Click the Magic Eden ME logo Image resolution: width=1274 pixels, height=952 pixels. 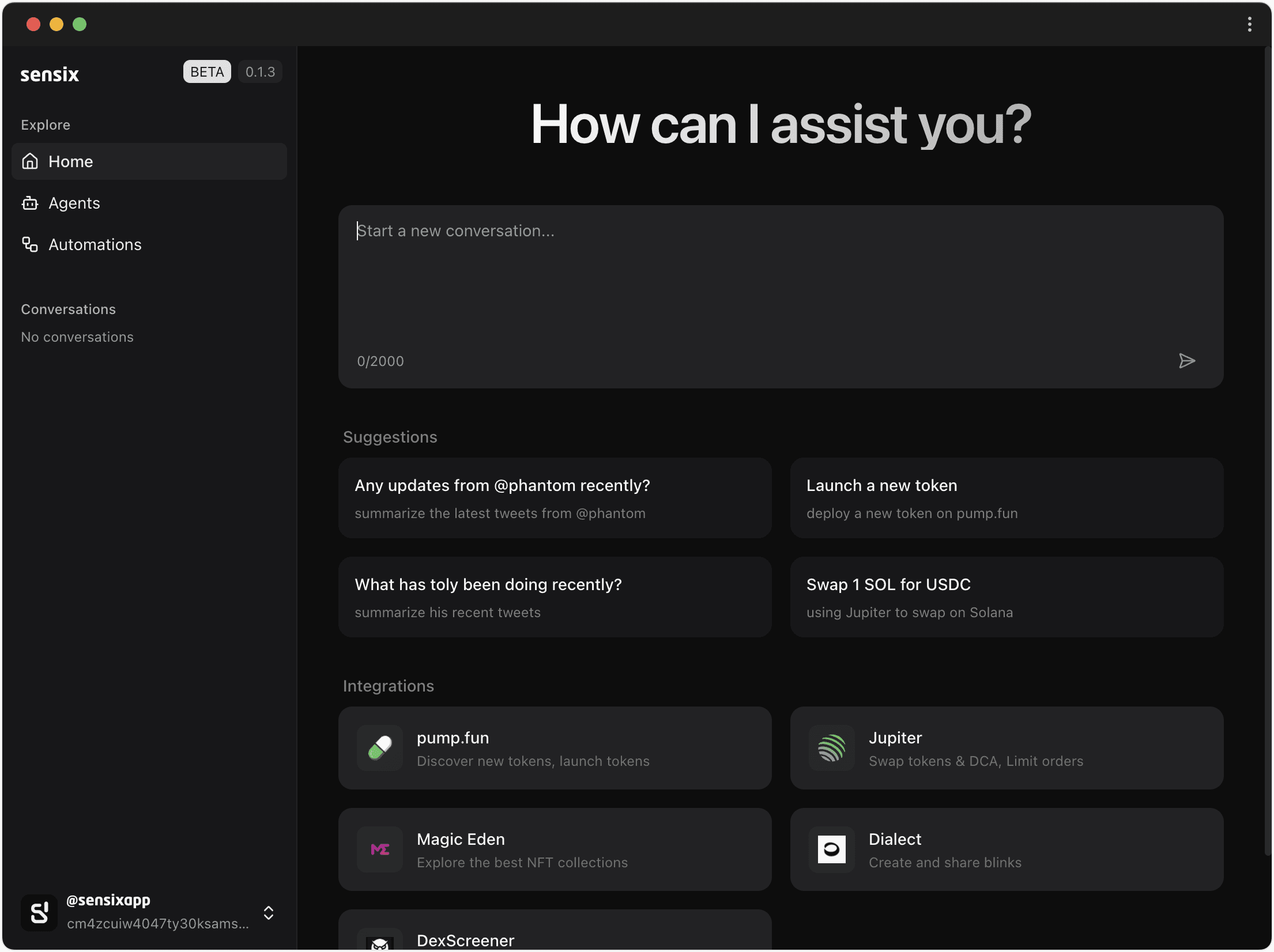click(380, 849)
